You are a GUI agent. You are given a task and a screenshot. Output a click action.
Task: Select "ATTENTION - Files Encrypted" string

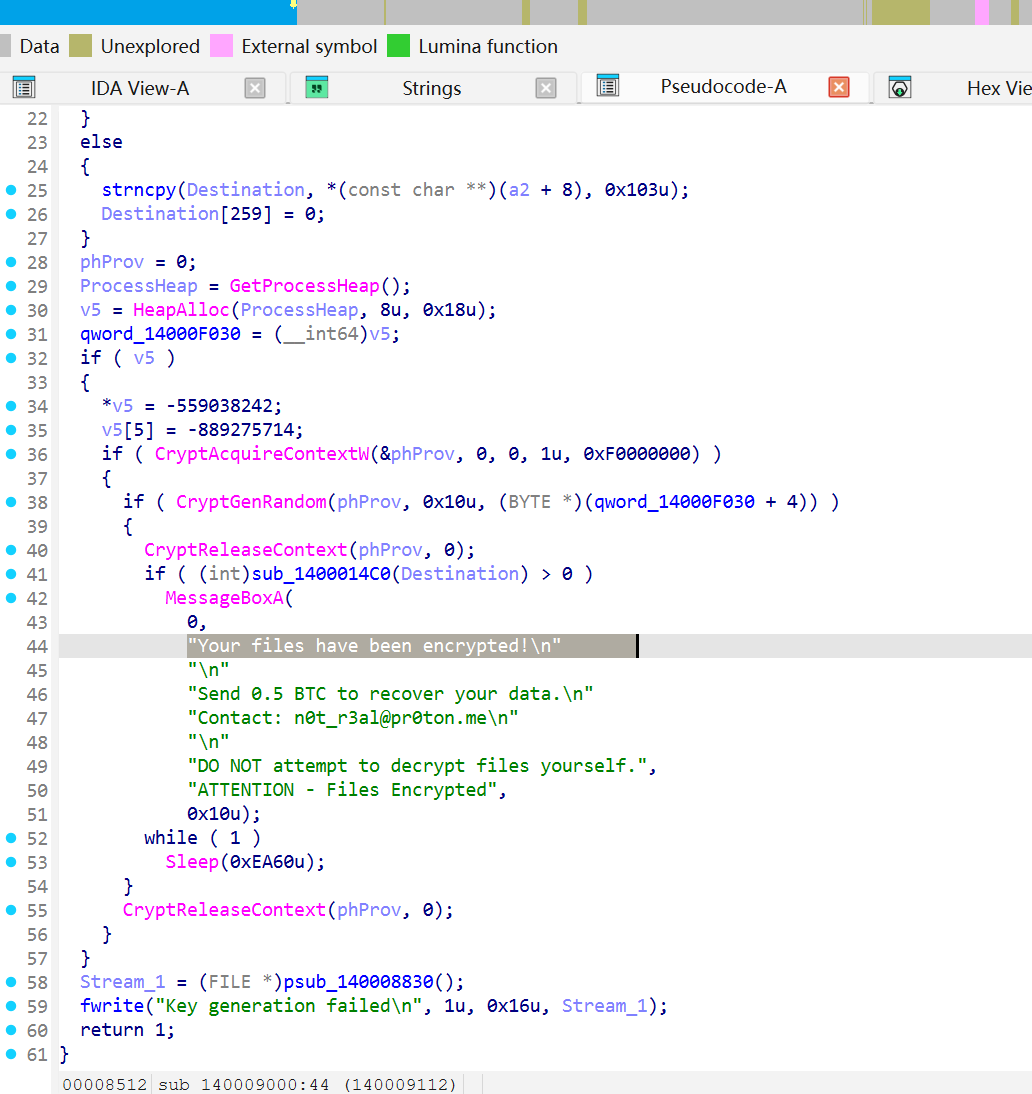point(342,790)
